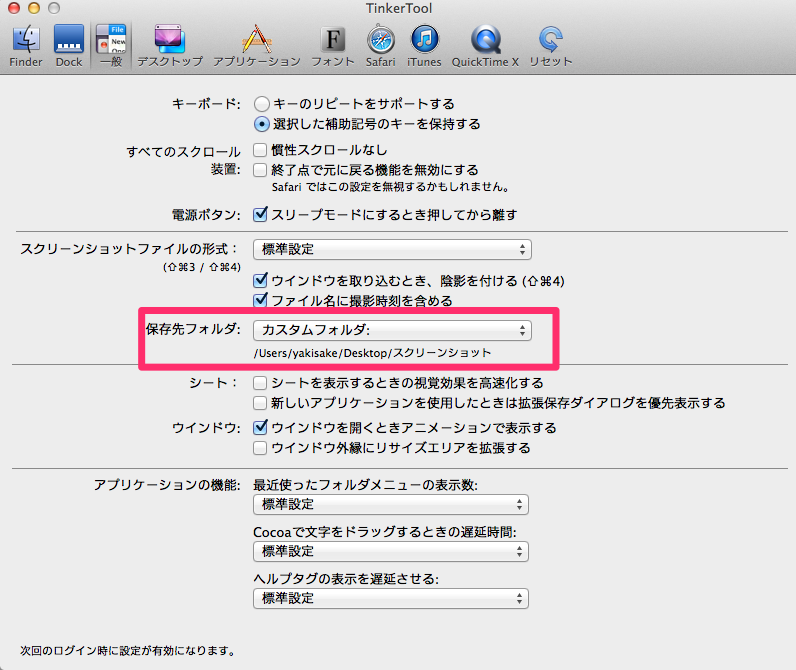Click the リセット toolbar icon
Screen dimensions: 796x670
pos(551,46)
